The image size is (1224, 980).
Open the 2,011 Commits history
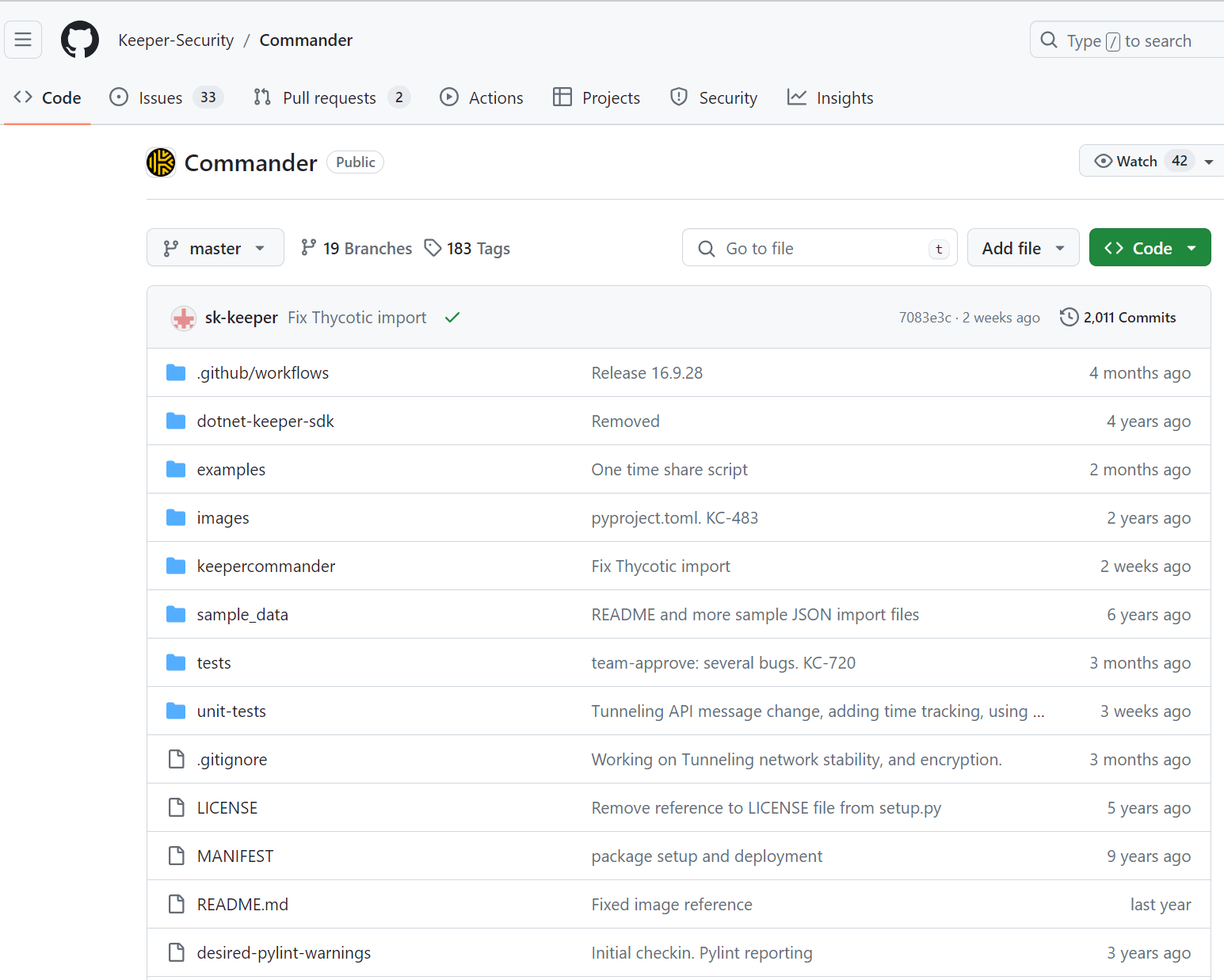click(x=1118, y=318)
